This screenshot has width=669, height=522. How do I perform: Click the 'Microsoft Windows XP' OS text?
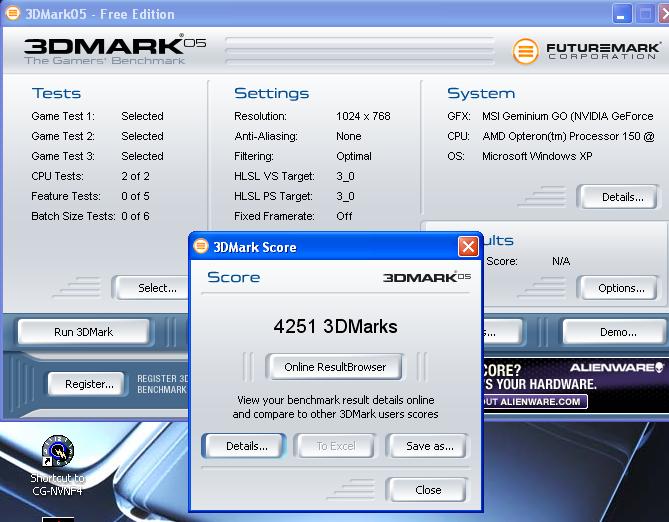point(537,156)
